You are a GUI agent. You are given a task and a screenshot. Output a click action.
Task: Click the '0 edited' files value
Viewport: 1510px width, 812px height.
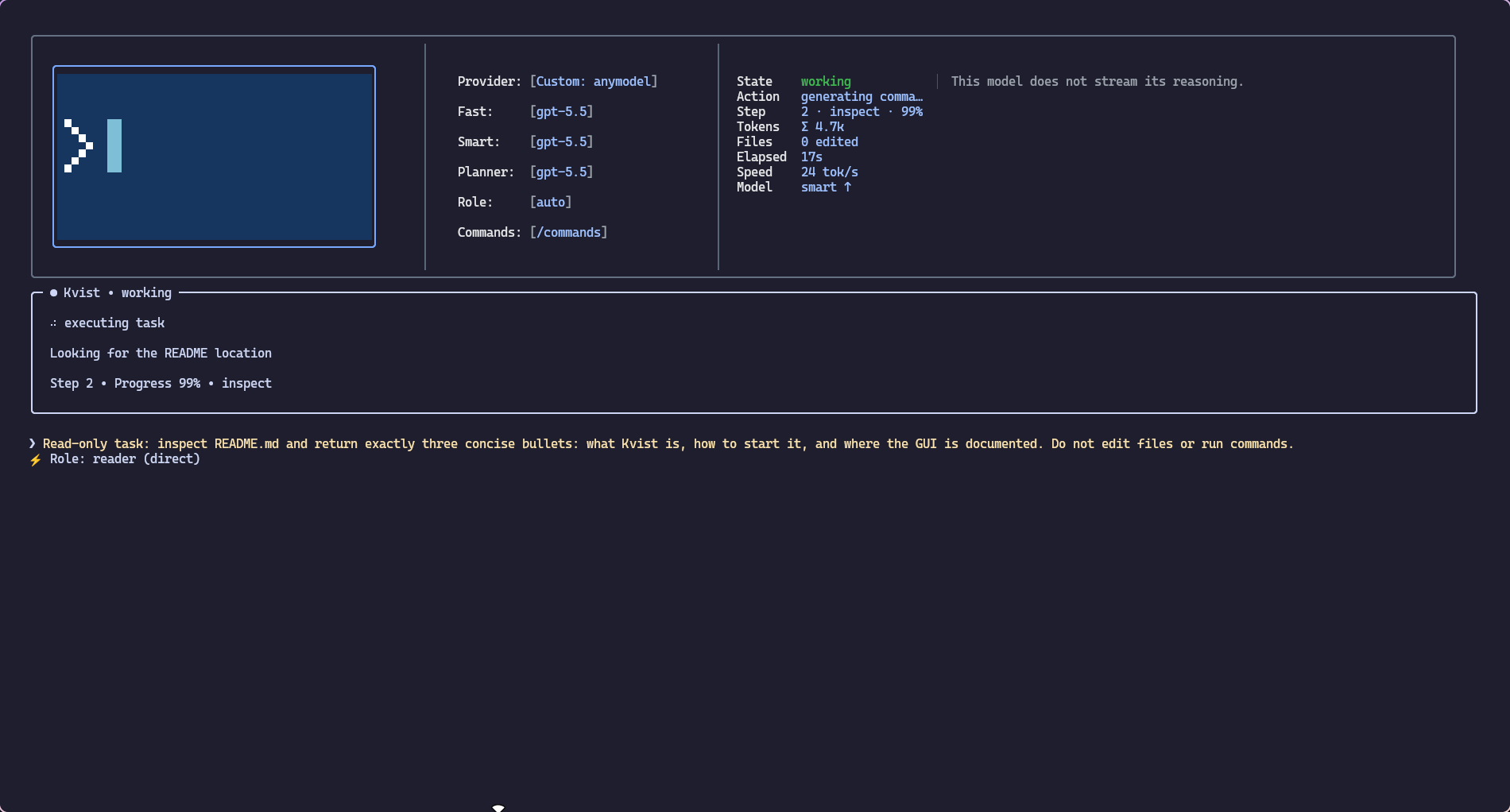829,141
